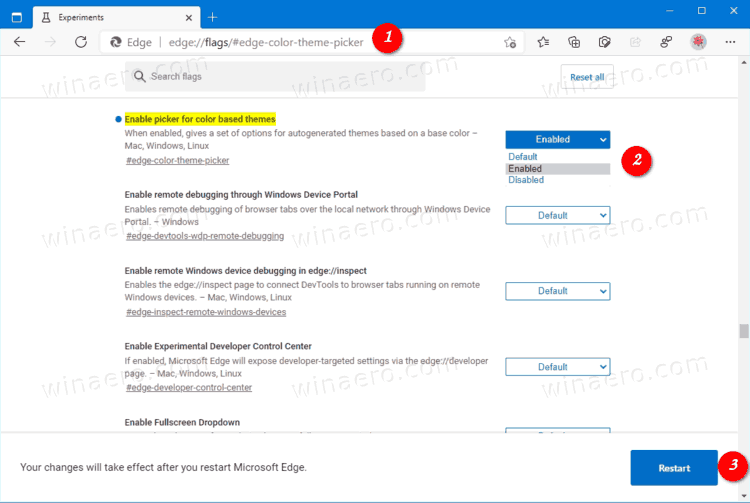Click the Restart button
The image size is (750, 503).
(x=674, y=468)
